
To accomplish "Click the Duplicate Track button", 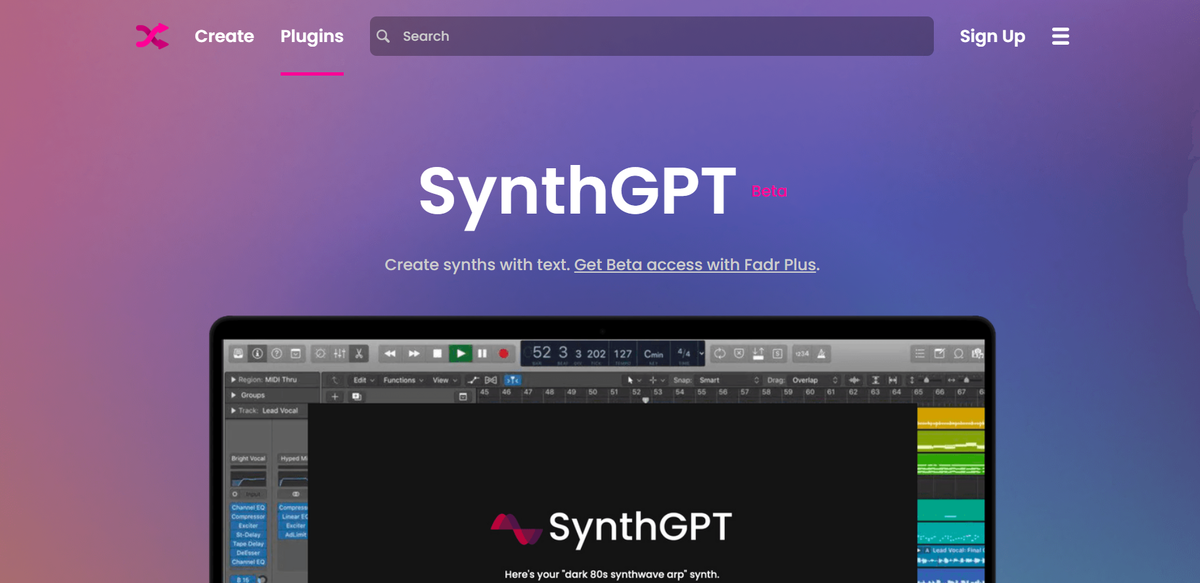I will pos(355,396).
